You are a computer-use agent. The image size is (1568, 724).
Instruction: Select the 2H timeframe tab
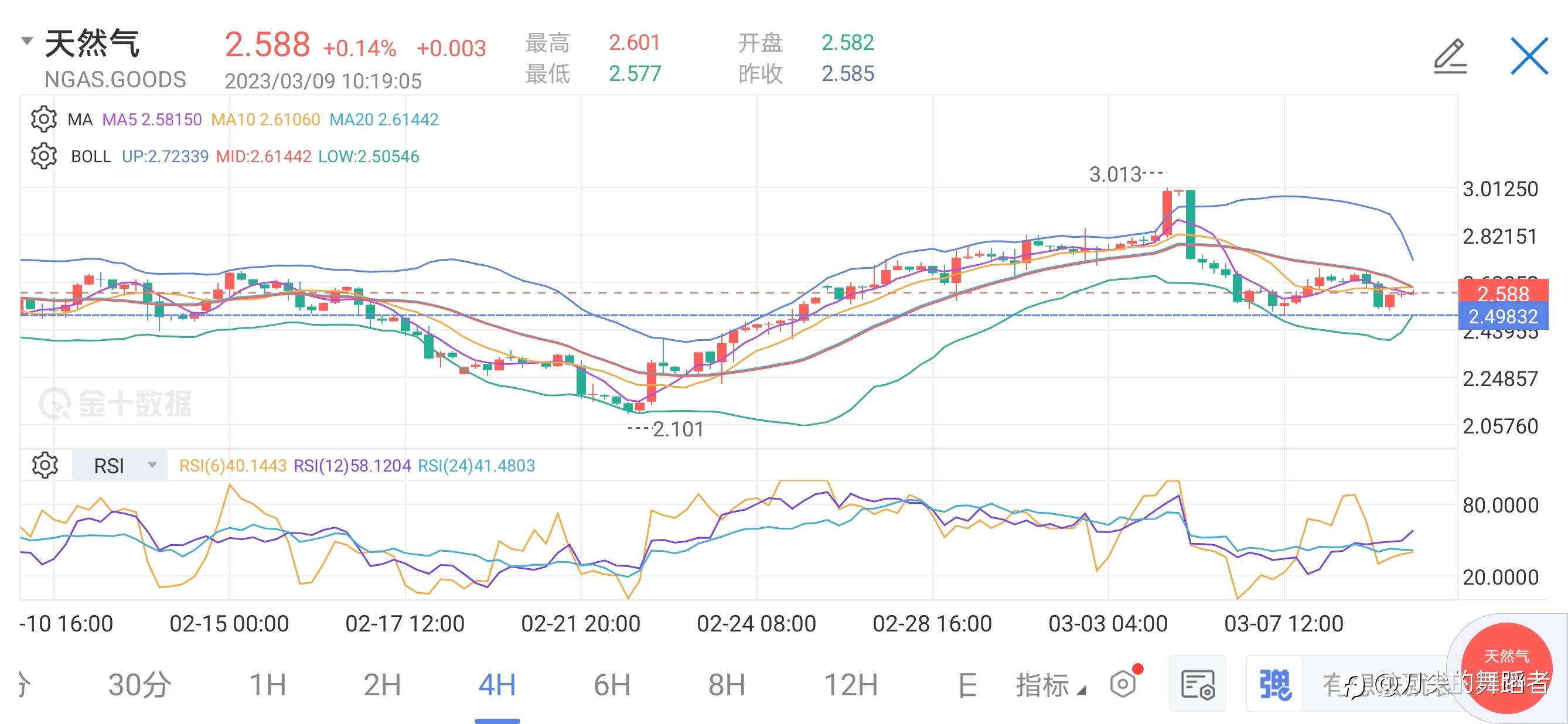pos(382,685)
